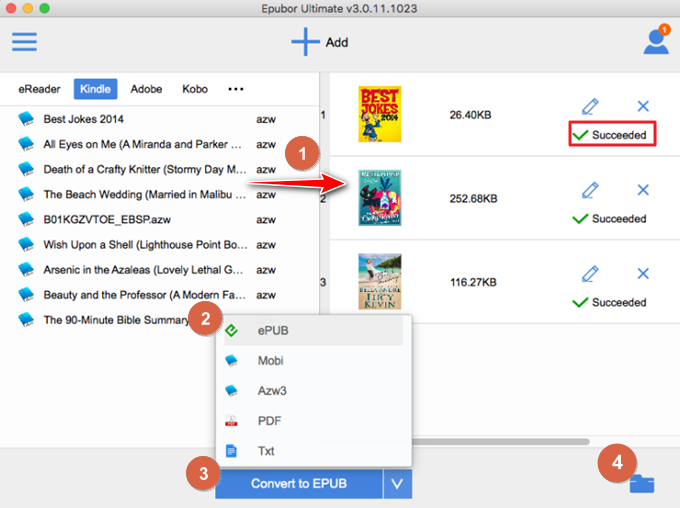The width and height of the screenshot is (680, 508).
Task: Click the Azw3 format book icon
Action: point(232,391)
